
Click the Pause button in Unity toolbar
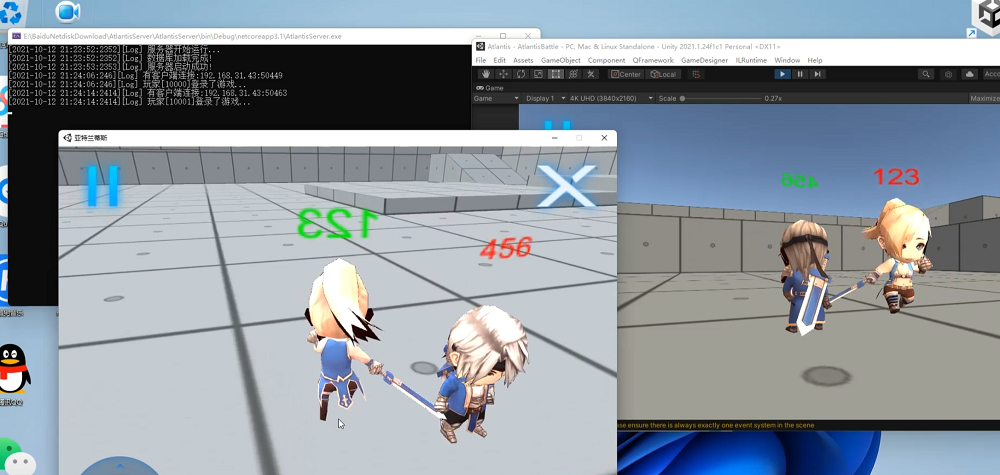pos(800,74)
